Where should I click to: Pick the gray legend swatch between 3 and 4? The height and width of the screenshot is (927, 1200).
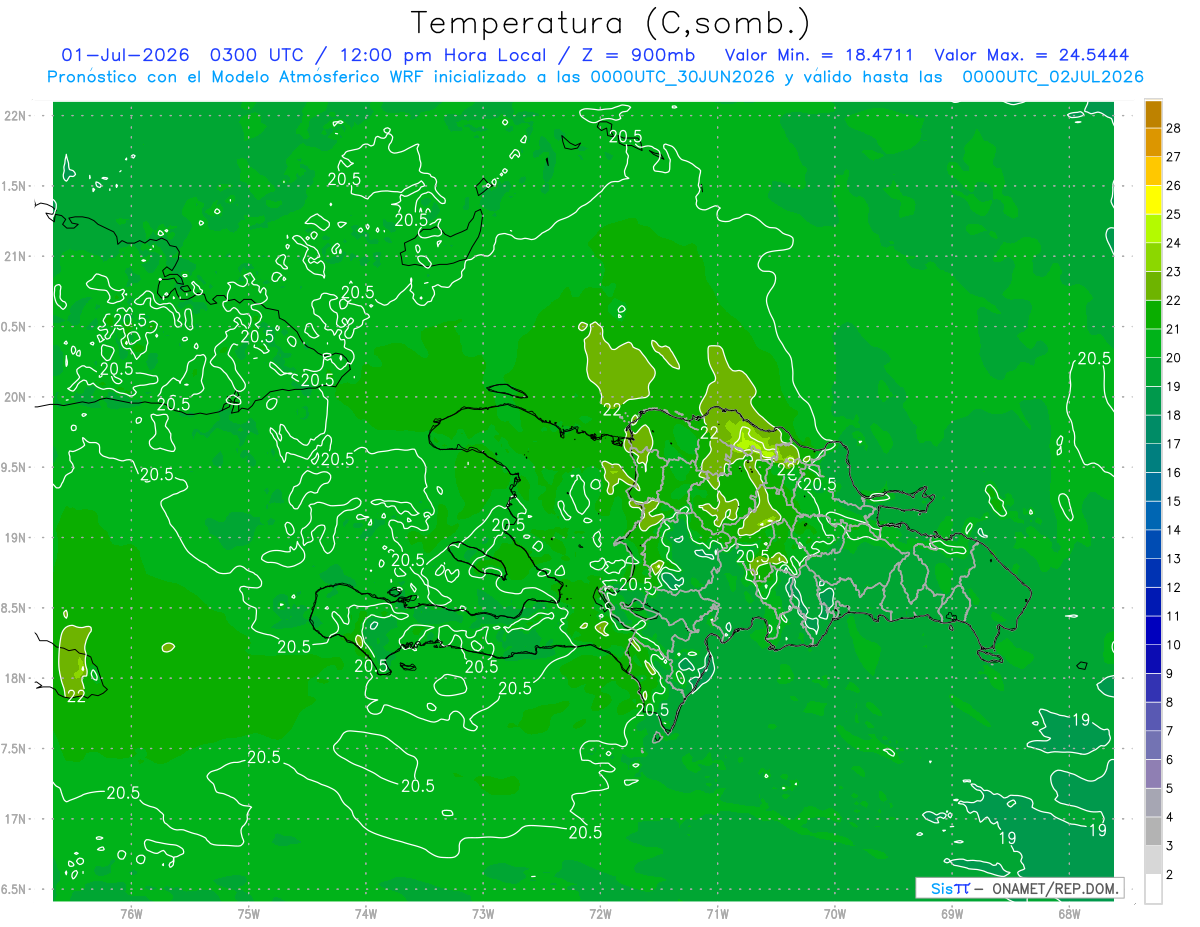click(1153, 831)
